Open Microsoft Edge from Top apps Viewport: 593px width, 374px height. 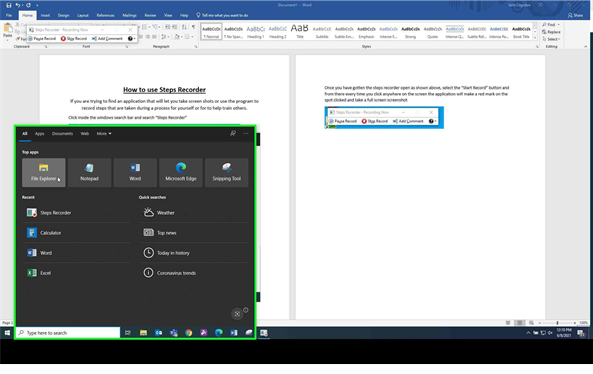tap(181, 172)
